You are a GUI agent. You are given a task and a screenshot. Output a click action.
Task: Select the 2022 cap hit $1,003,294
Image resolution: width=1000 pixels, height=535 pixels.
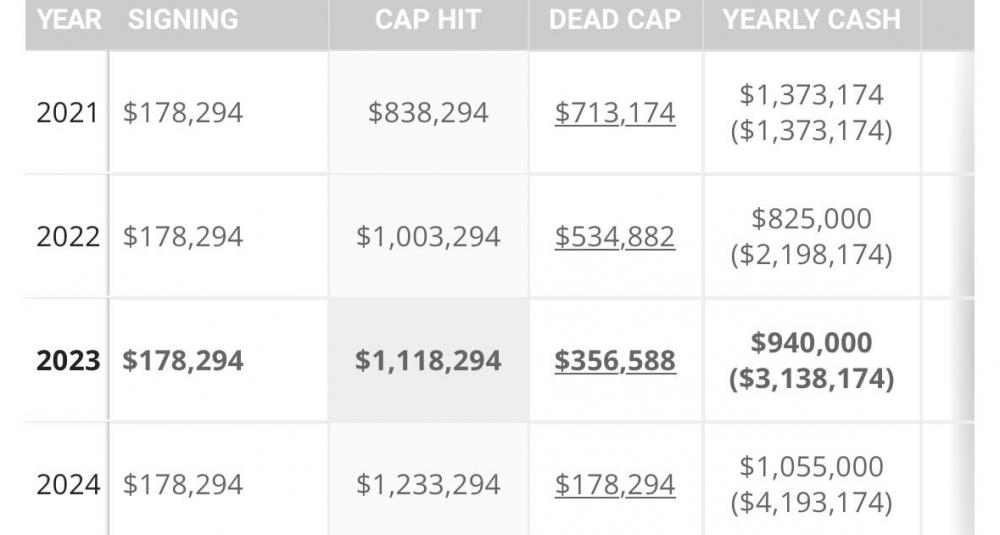(x=428, y=237)
